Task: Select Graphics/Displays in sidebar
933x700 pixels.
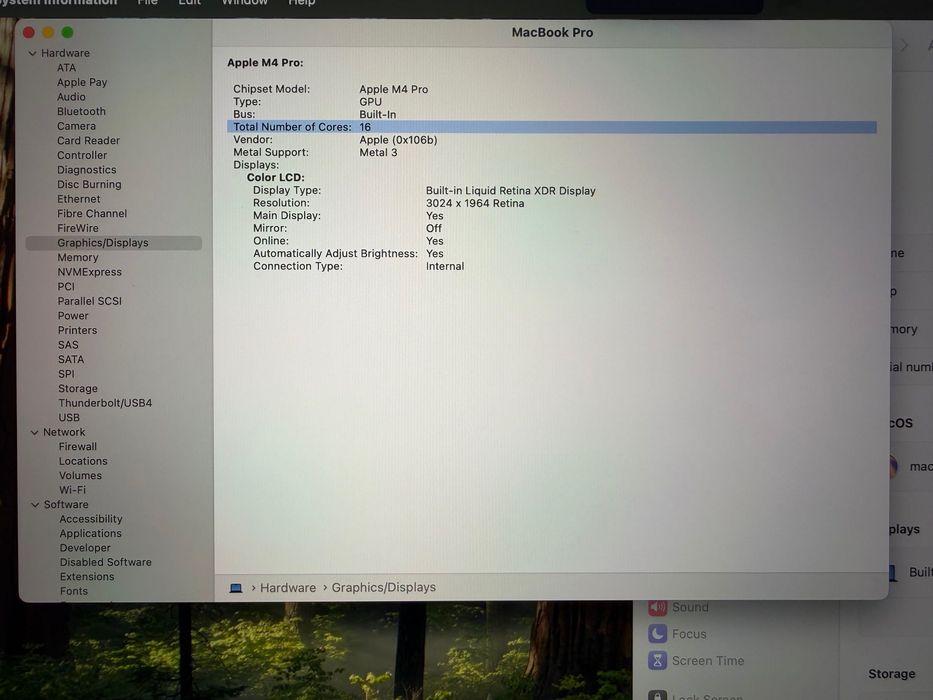Action: point(114,243)
